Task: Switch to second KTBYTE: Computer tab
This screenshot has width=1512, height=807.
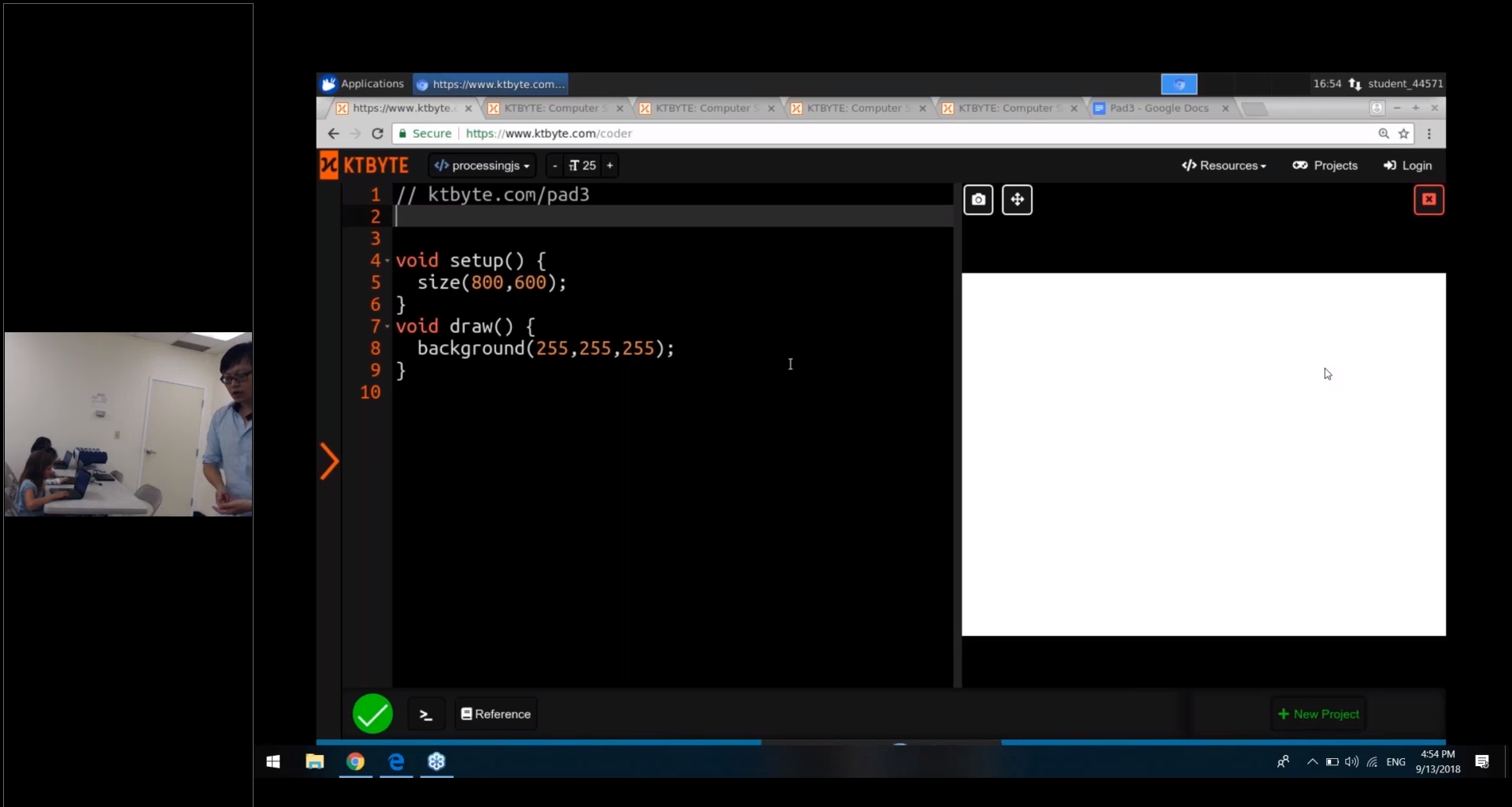Action: [x=555, y=108]
